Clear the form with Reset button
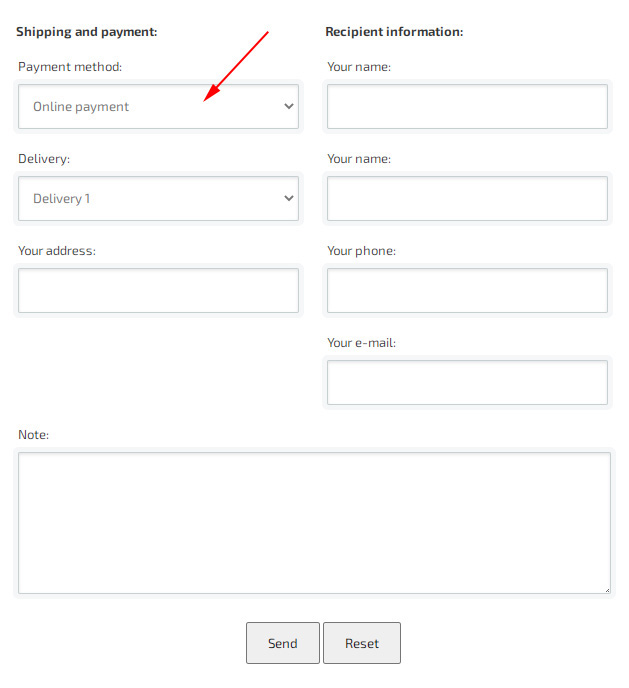Viewport: 629px width, 688px height. click(362, 643)
